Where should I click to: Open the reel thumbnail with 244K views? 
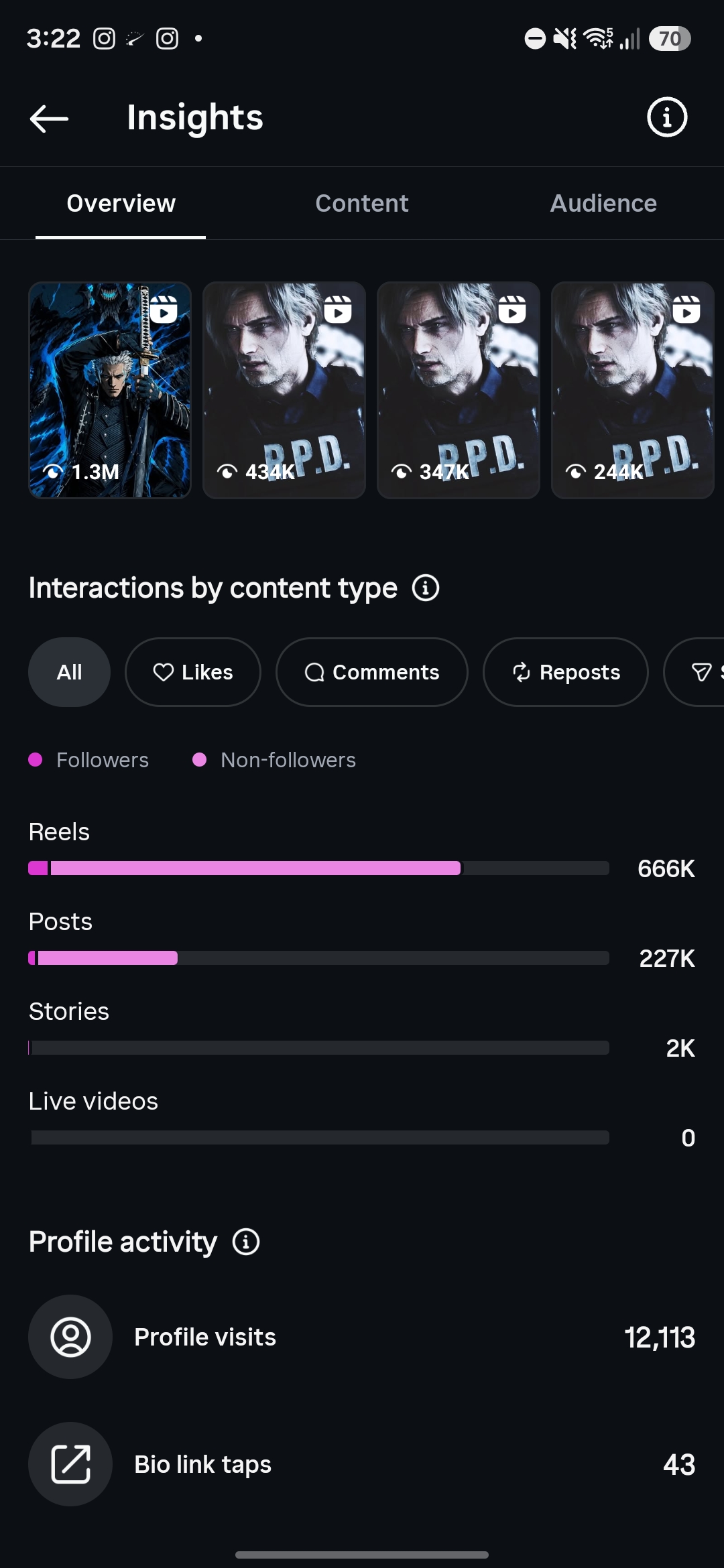[x=633, y=390]
